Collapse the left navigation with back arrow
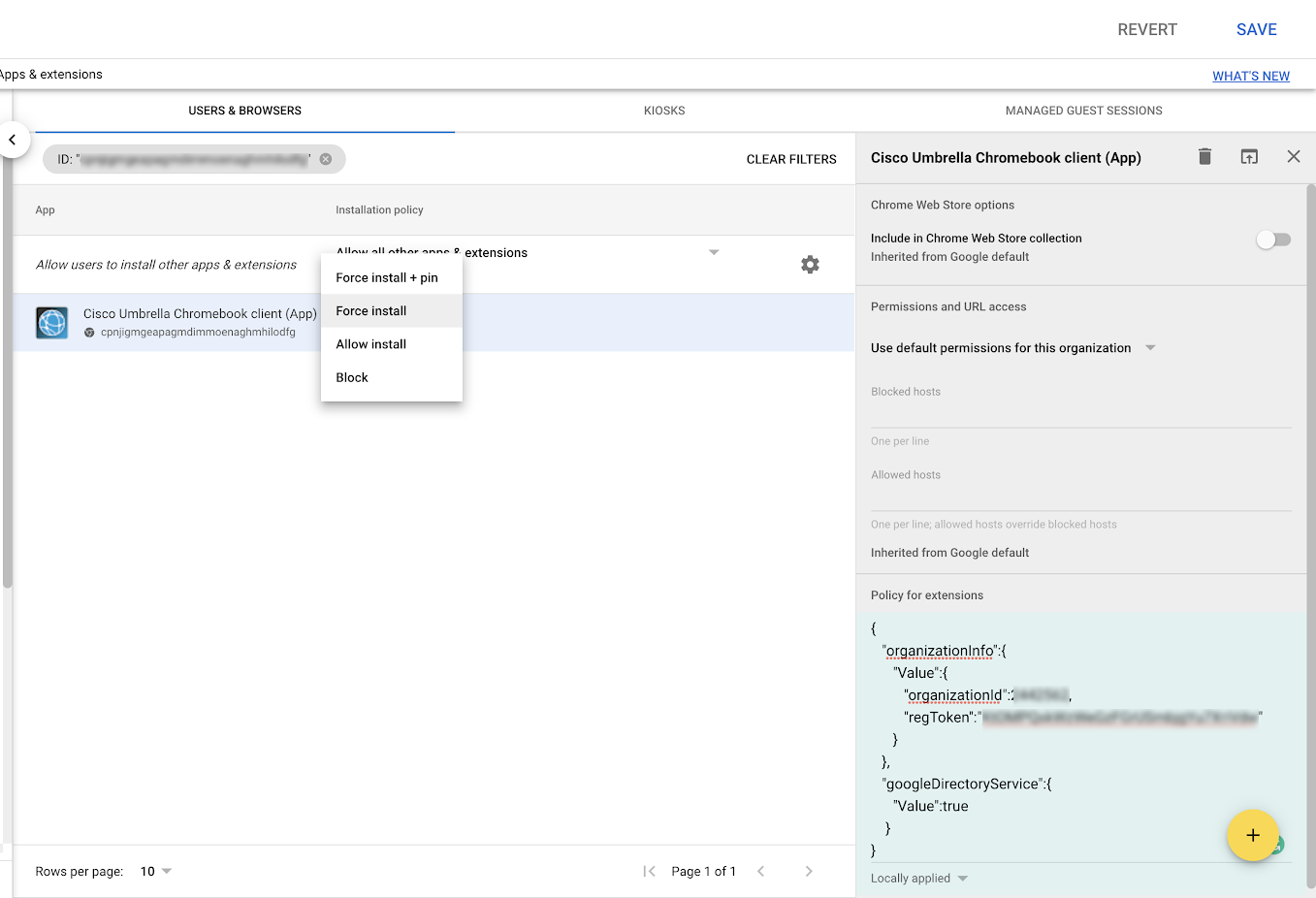Viewport: 1316px width, 898px height. [x=13, y=140]
